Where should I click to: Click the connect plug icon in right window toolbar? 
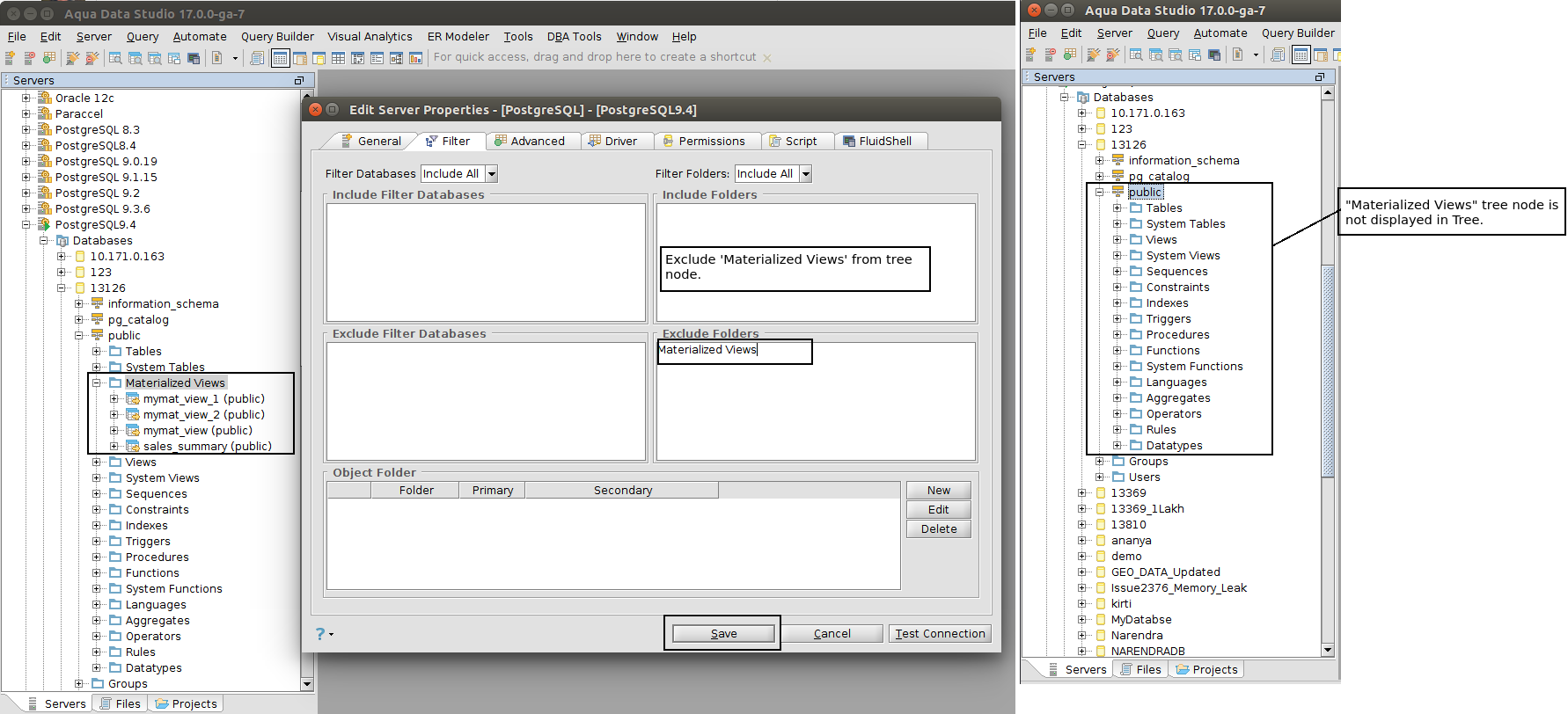tap(1093, 55)
